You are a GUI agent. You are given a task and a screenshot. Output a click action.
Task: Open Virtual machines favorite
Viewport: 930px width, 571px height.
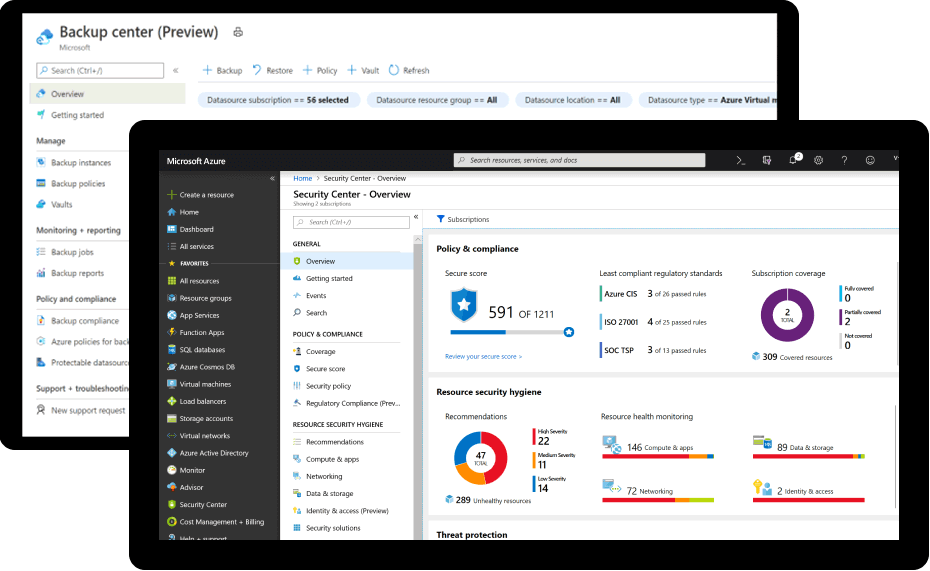pyautogui.click(x=199, y=384)
